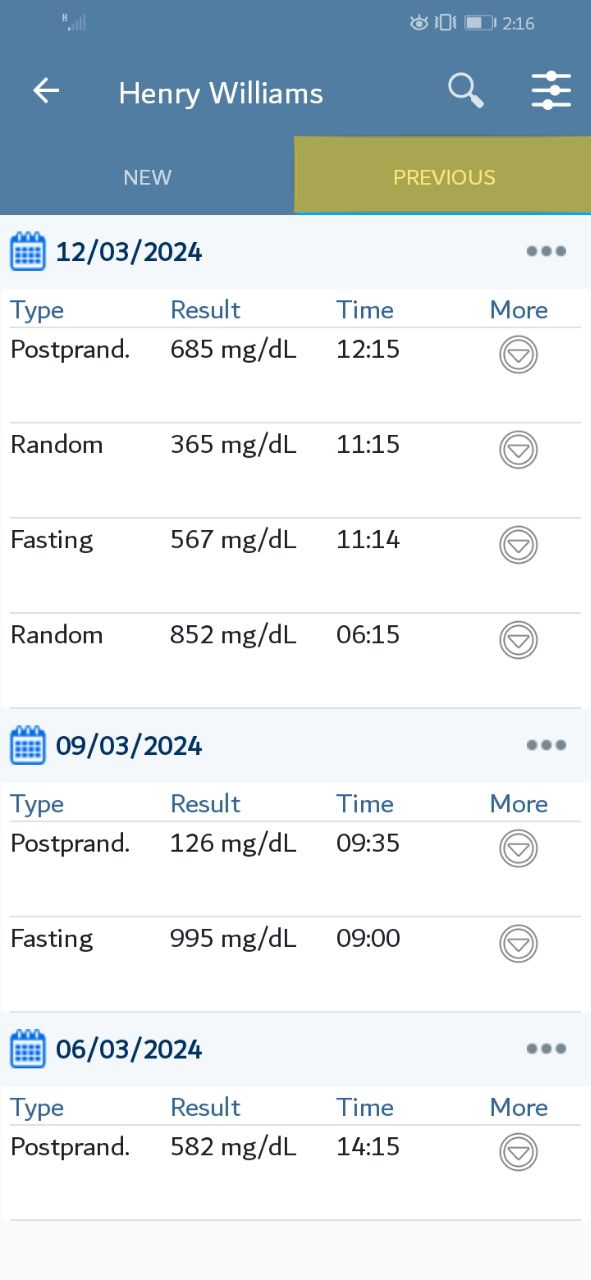Screen dimensions: 591x1280
Task: Tap the Henry Williams title
Action: tap(221, 94)
